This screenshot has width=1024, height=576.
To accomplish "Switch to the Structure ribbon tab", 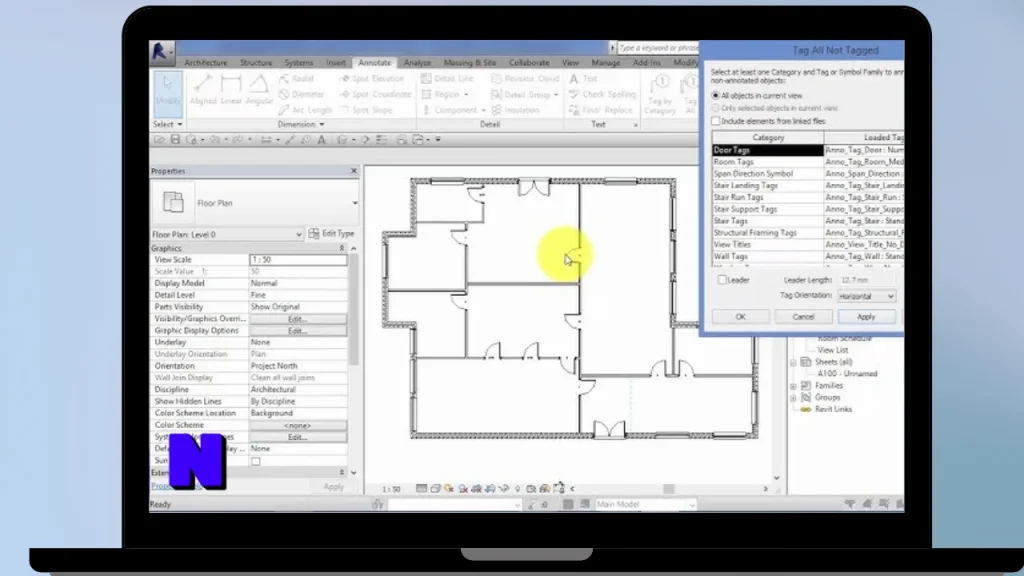I will [x=255, y=63].
